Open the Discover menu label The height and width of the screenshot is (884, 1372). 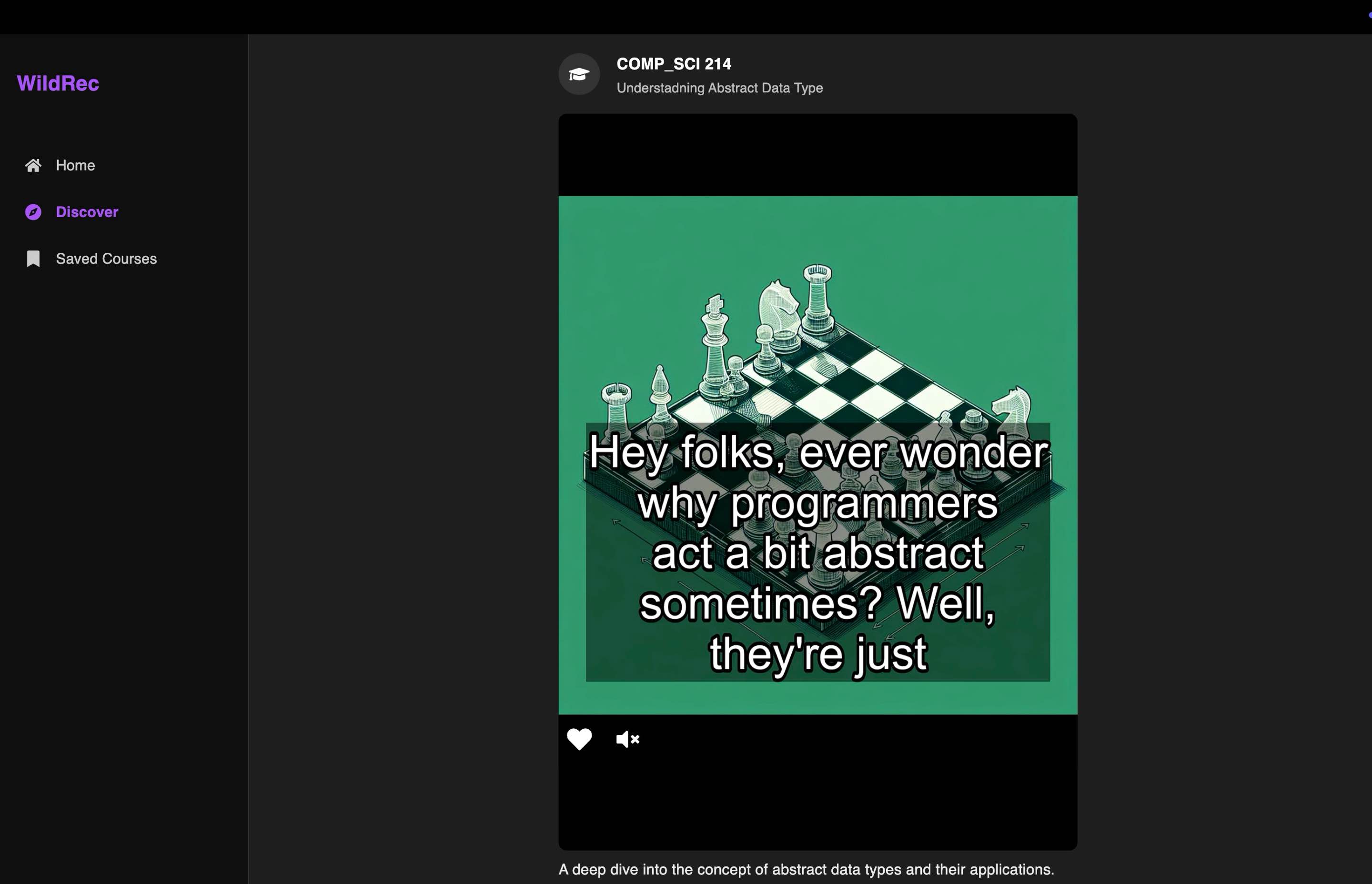pos(87,212)
